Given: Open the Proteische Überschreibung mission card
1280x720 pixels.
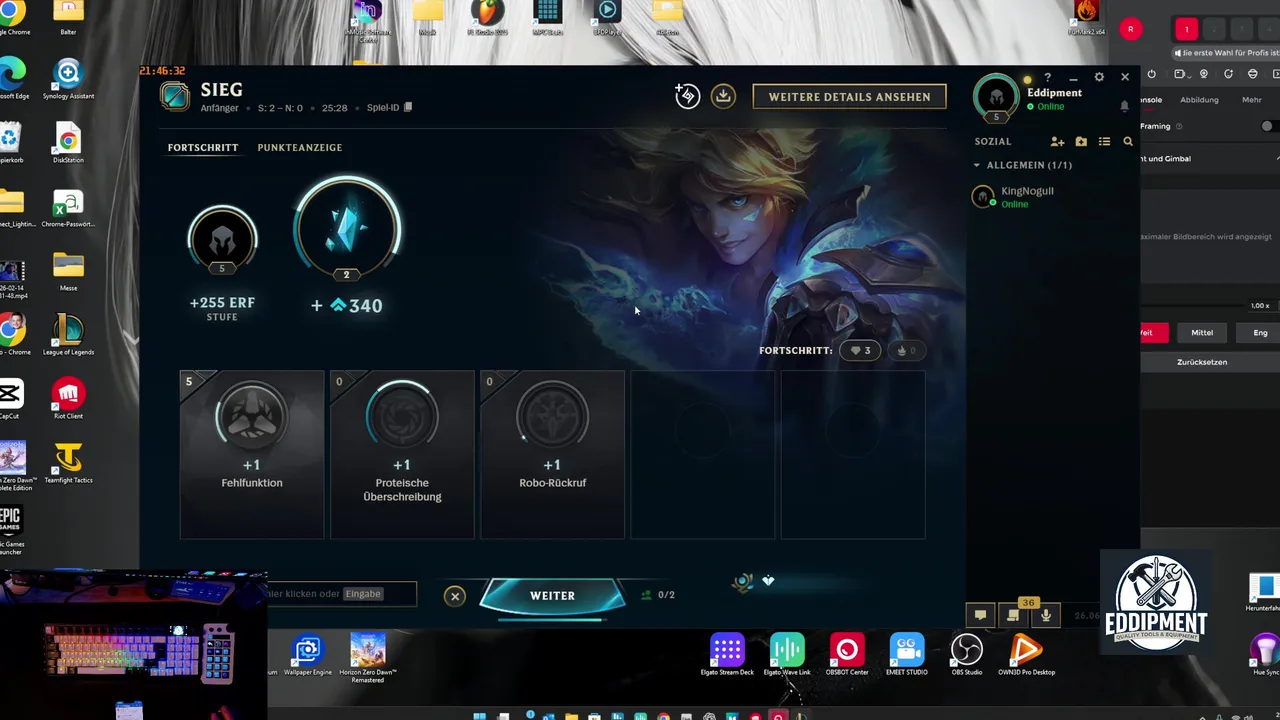Looking at the screenshot, I should click(x=402, y=455).
